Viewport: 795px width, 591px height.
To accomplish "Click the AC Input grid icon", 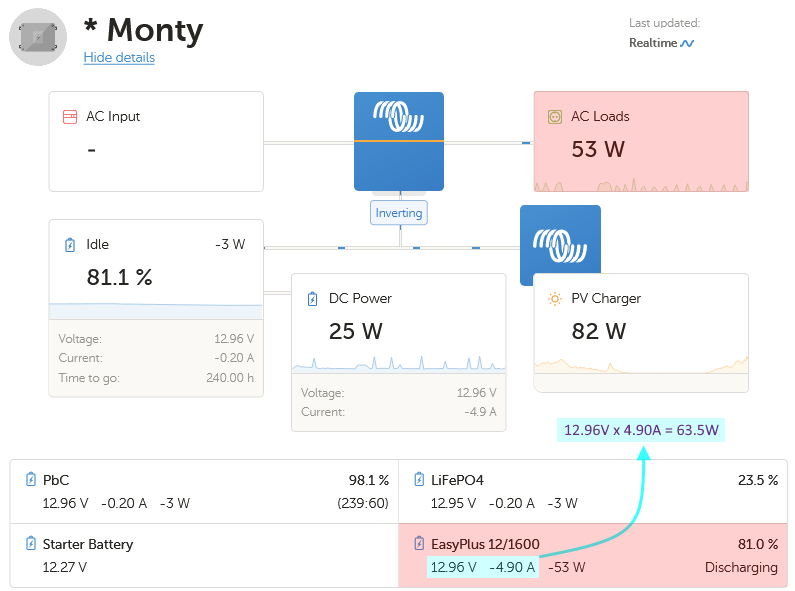I will click(x=70, y=117).
